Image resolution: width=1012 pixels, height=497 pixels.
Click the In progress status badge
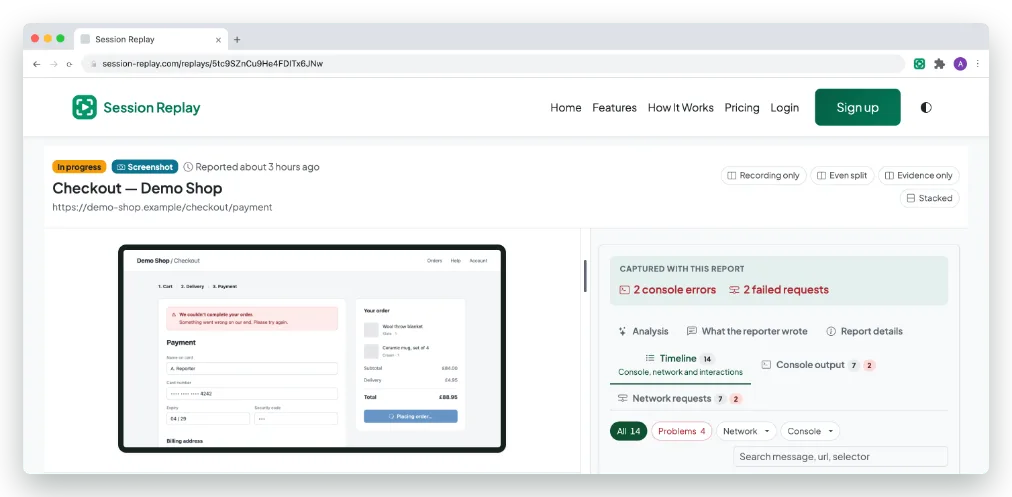click(79, 167)
